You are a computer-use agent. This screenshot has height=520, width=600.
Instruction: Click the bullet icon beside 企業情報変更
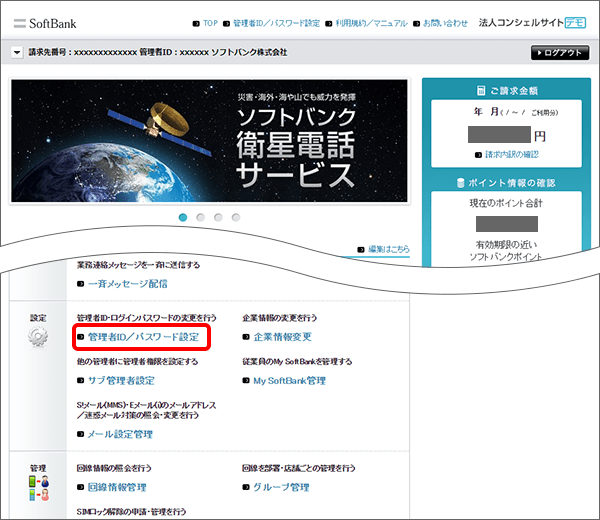(246, 337)
